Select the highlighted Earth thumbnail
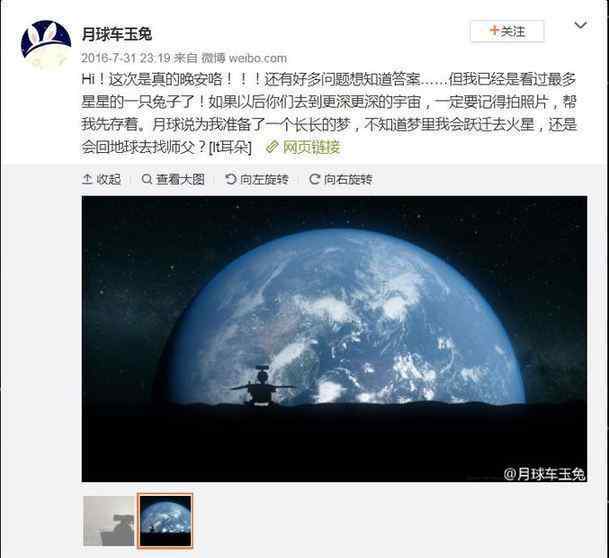The width and height of the screenshot is (609, 558). [165, 521]
